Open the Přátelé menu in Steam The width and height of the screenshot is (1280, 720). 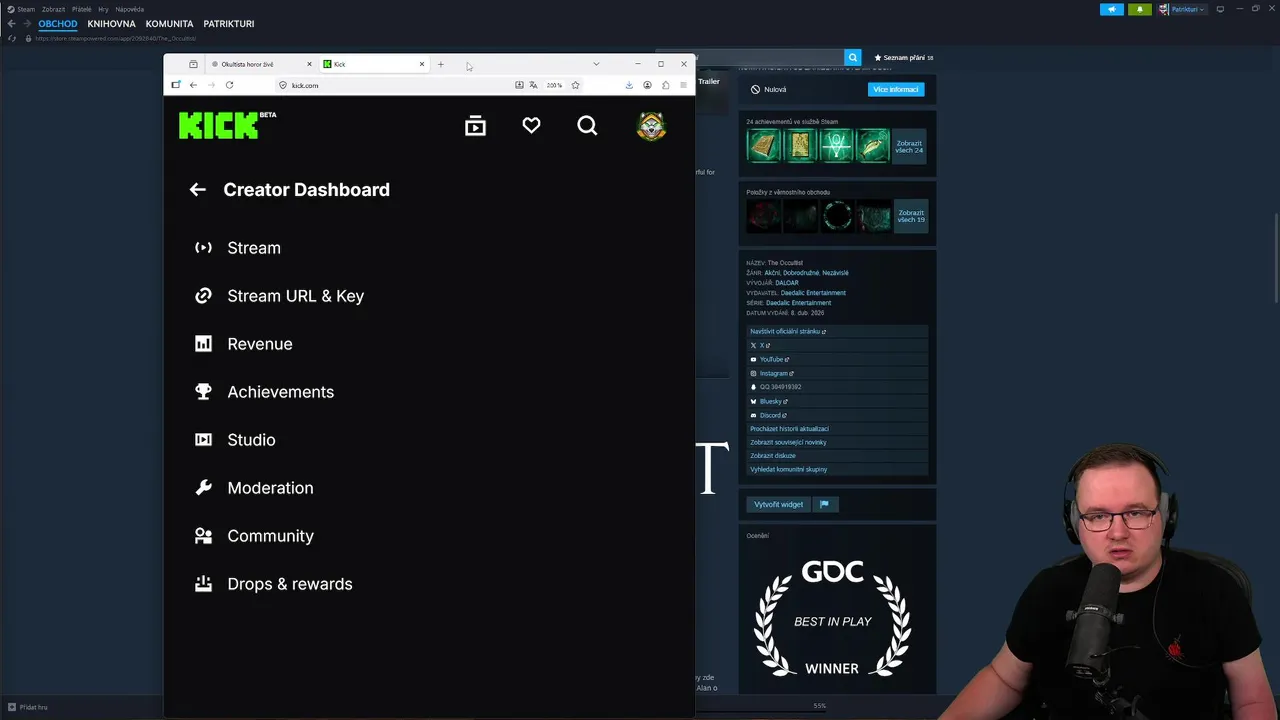point(82,9)
